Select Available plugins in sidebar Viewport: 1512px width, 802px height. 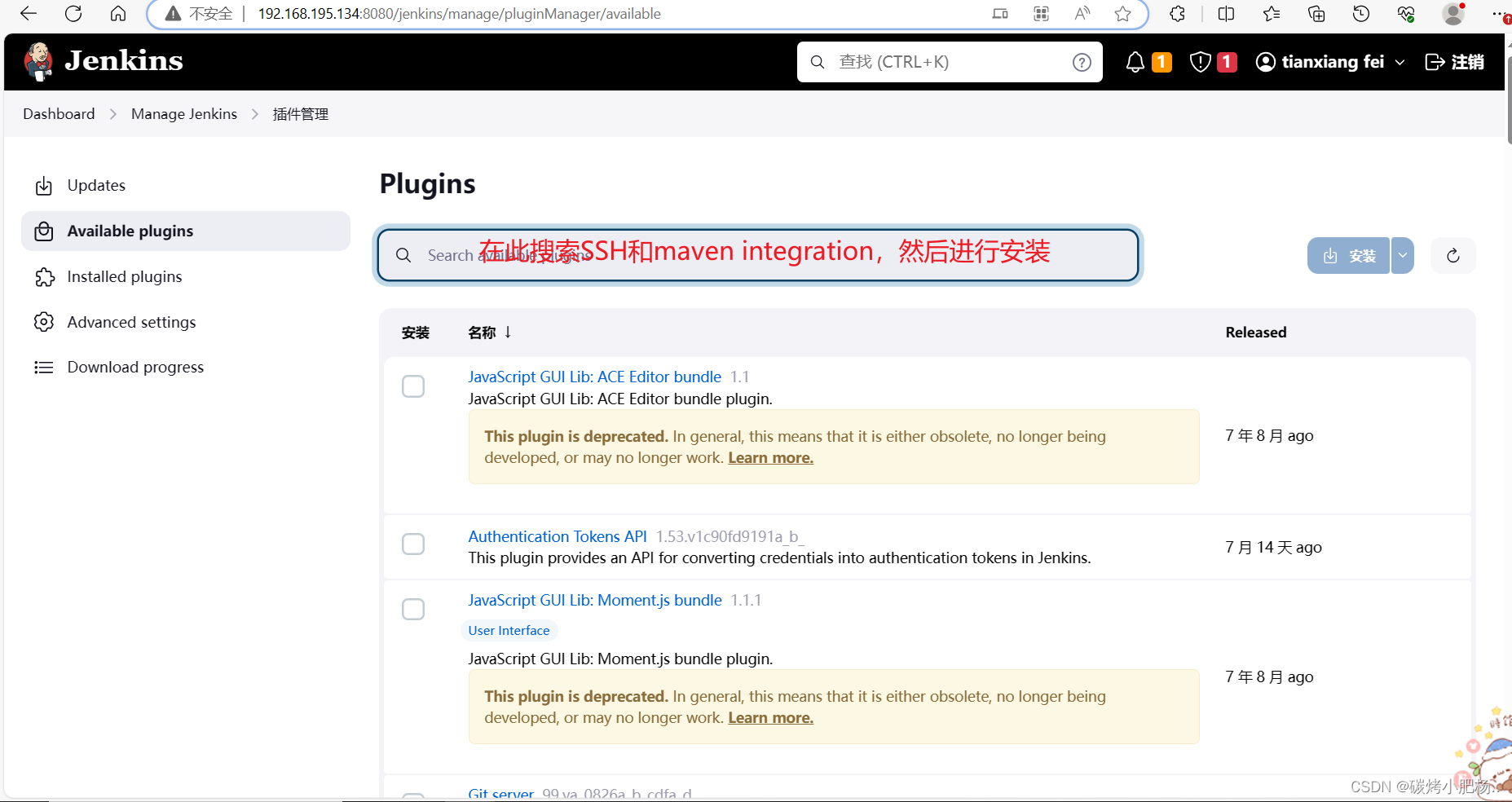click(186, 231)
